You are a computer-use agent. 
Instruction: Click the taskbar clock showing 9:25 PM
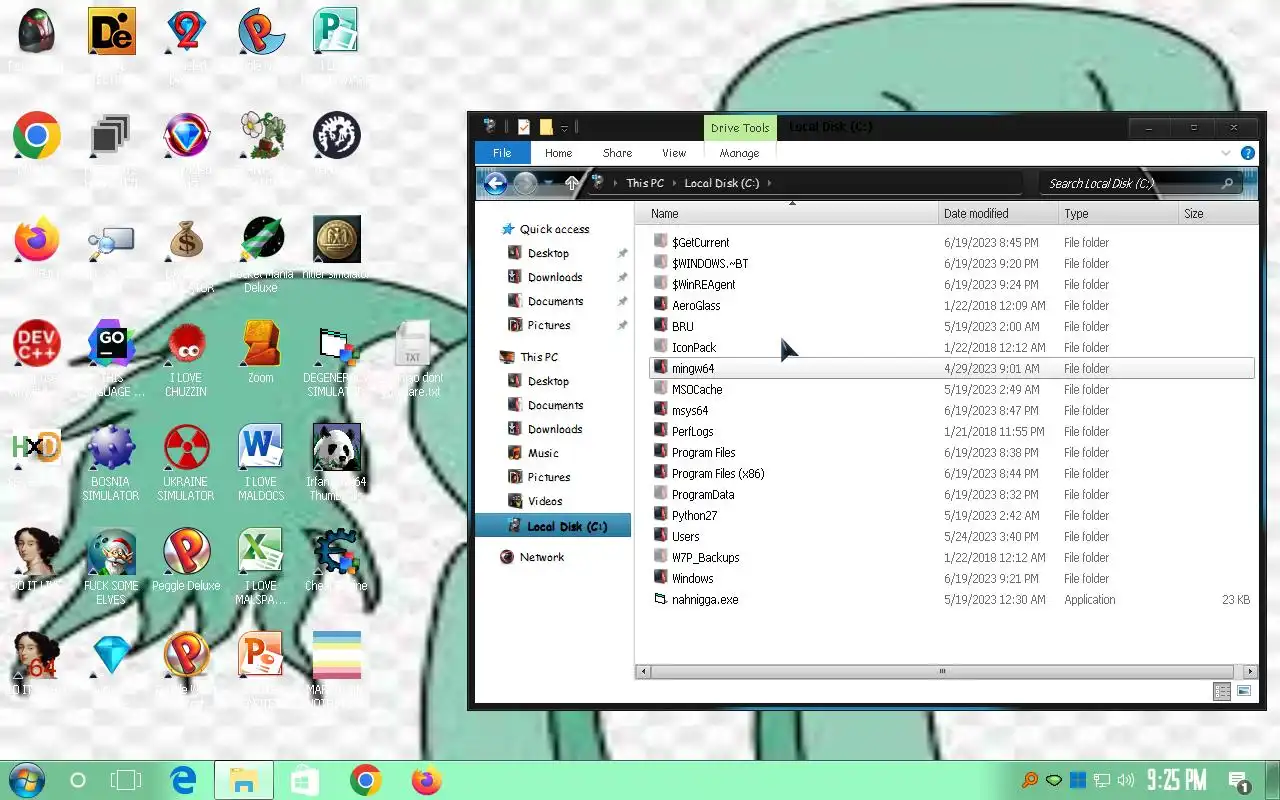tap(1176, 780)
